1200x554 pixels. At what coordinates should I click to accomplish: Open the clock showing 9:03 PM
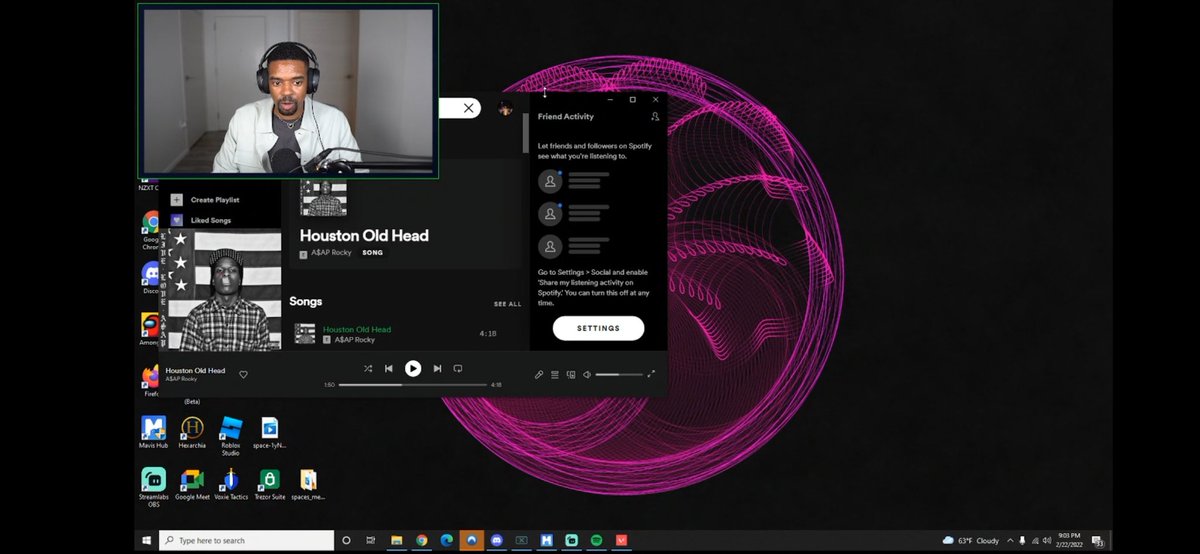pyautogui.click(x=1068, y=540)
